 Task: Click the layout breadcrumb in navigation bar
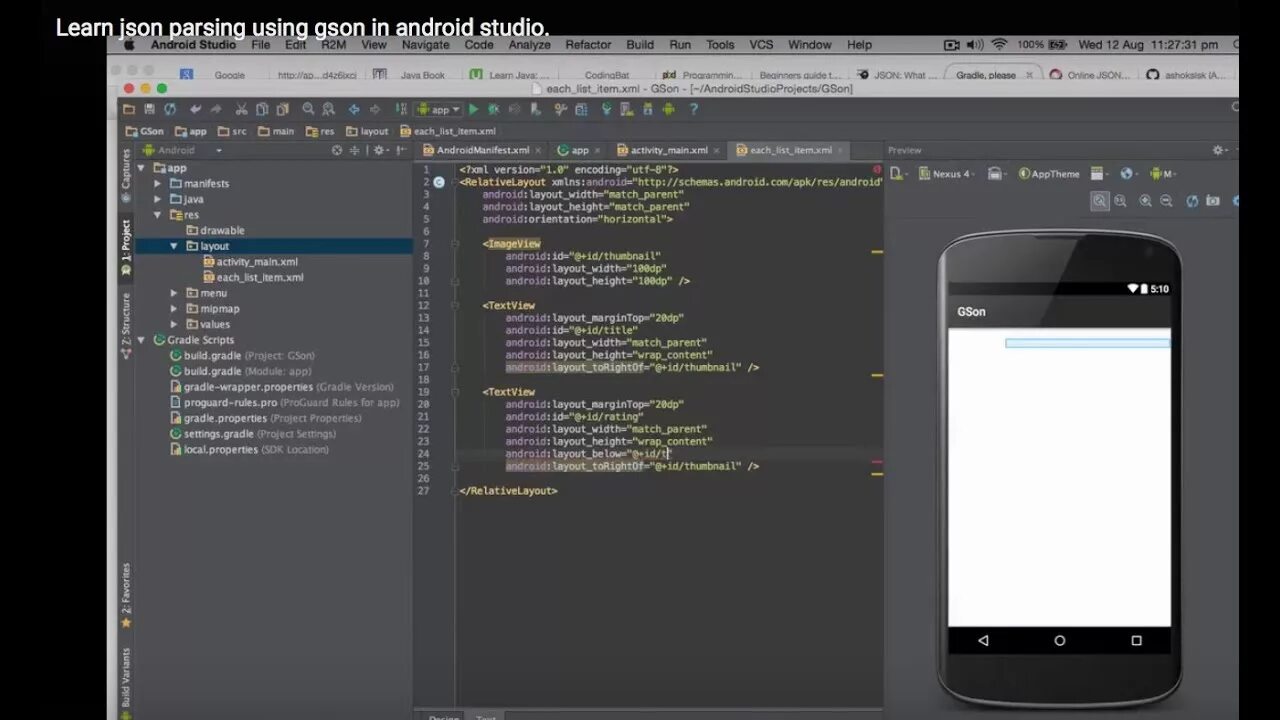pos(368,131)
